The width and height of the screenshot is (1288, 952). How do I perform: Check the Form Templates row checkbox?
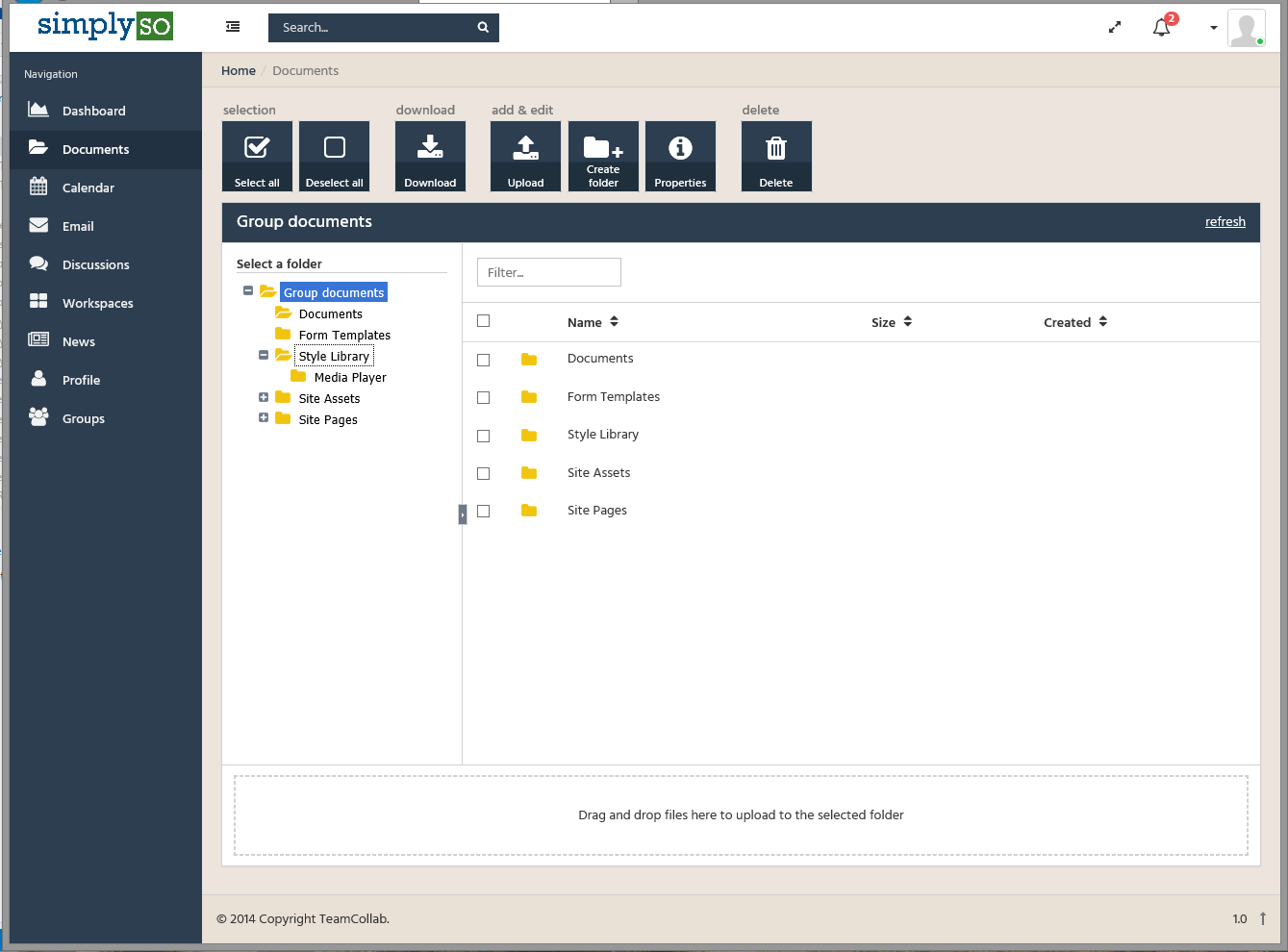tap(484, 397)
